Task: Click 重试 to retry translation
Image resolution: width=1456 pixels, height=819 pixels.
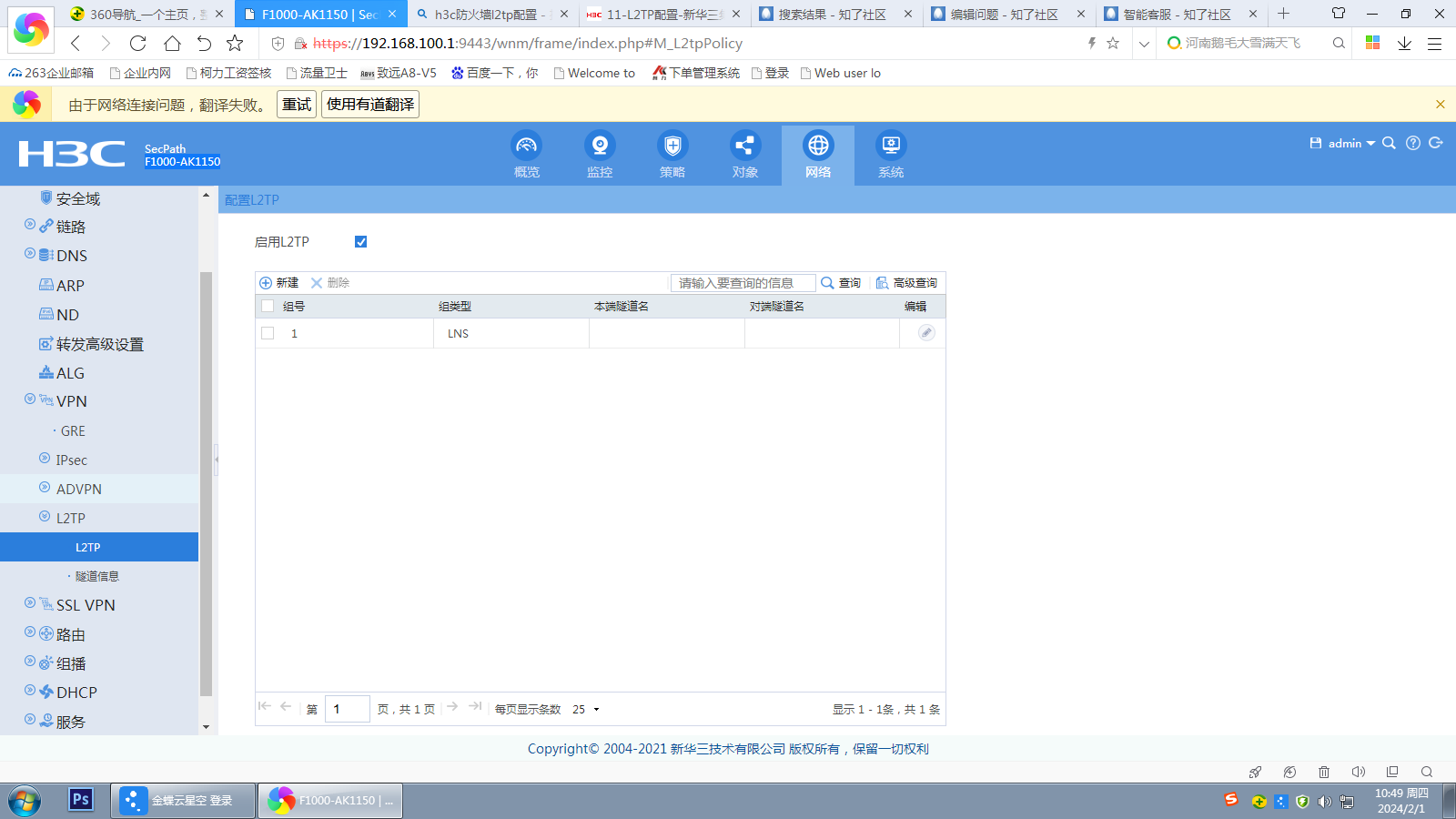Action: pyautogui.click(x=297, y=105)
